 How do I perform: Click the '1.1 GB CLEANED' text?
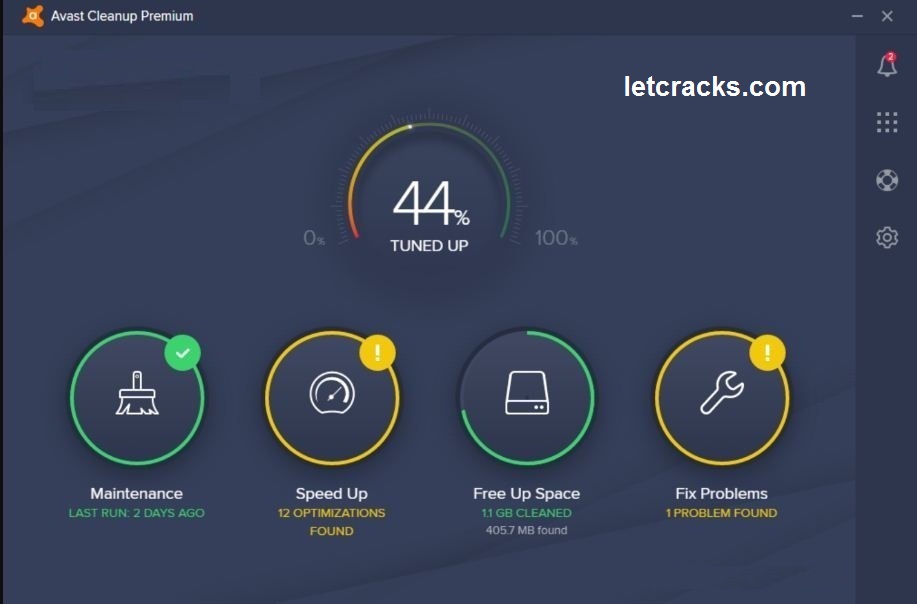coord(526,513)
